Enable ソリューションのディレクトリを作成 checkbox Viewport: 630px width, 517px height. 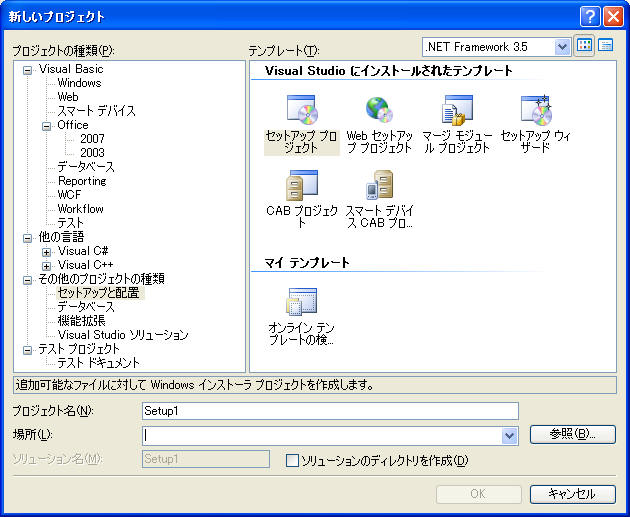(292, 460)
